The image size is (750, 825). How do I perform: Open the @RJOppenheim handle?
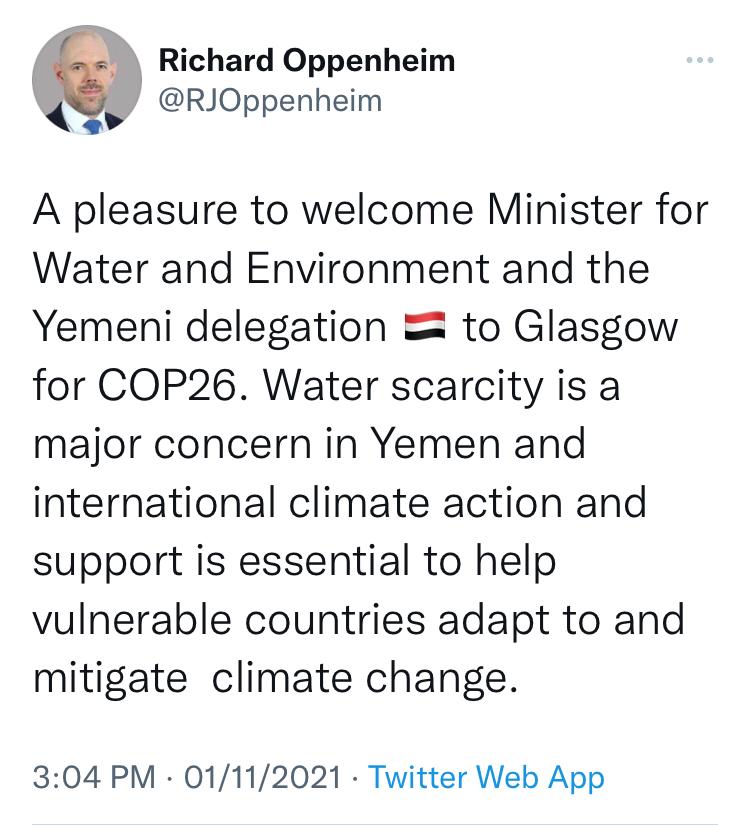point(271,102)
